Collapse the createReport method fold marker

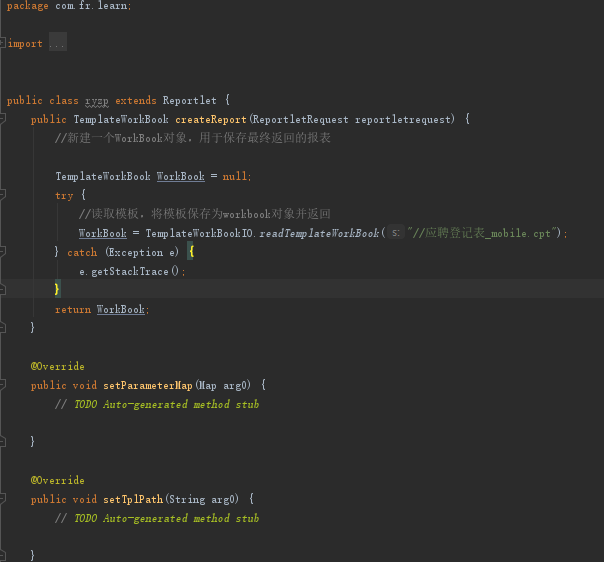(2, 118)
